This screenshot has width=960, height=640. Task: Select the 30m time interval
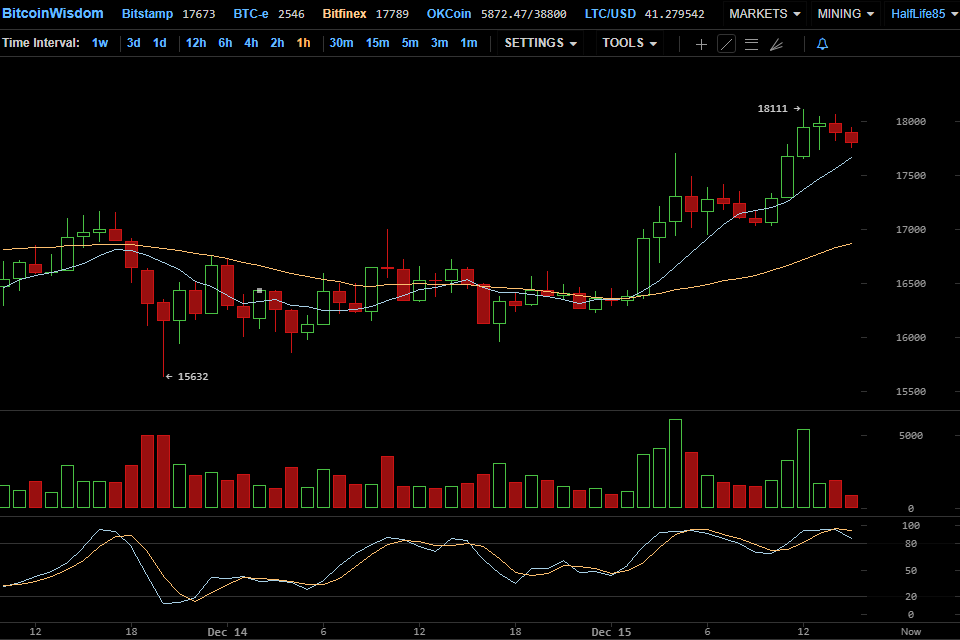[341, 43]
